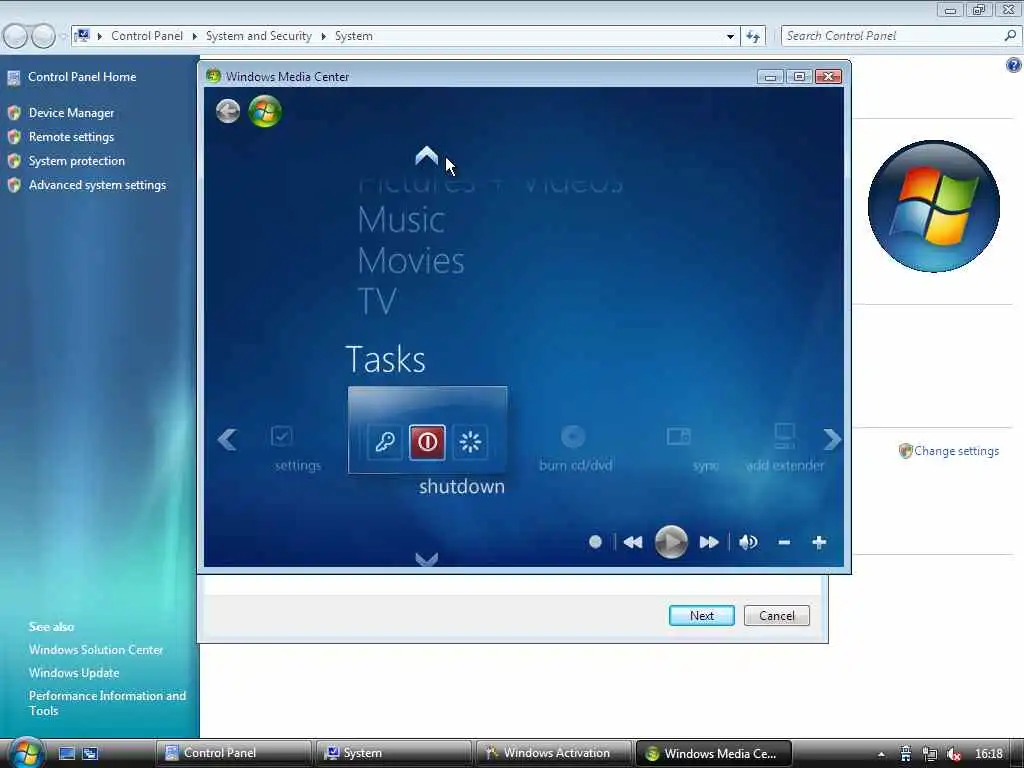
Task: Click the Device Manager shield icon
Action: 14,113
